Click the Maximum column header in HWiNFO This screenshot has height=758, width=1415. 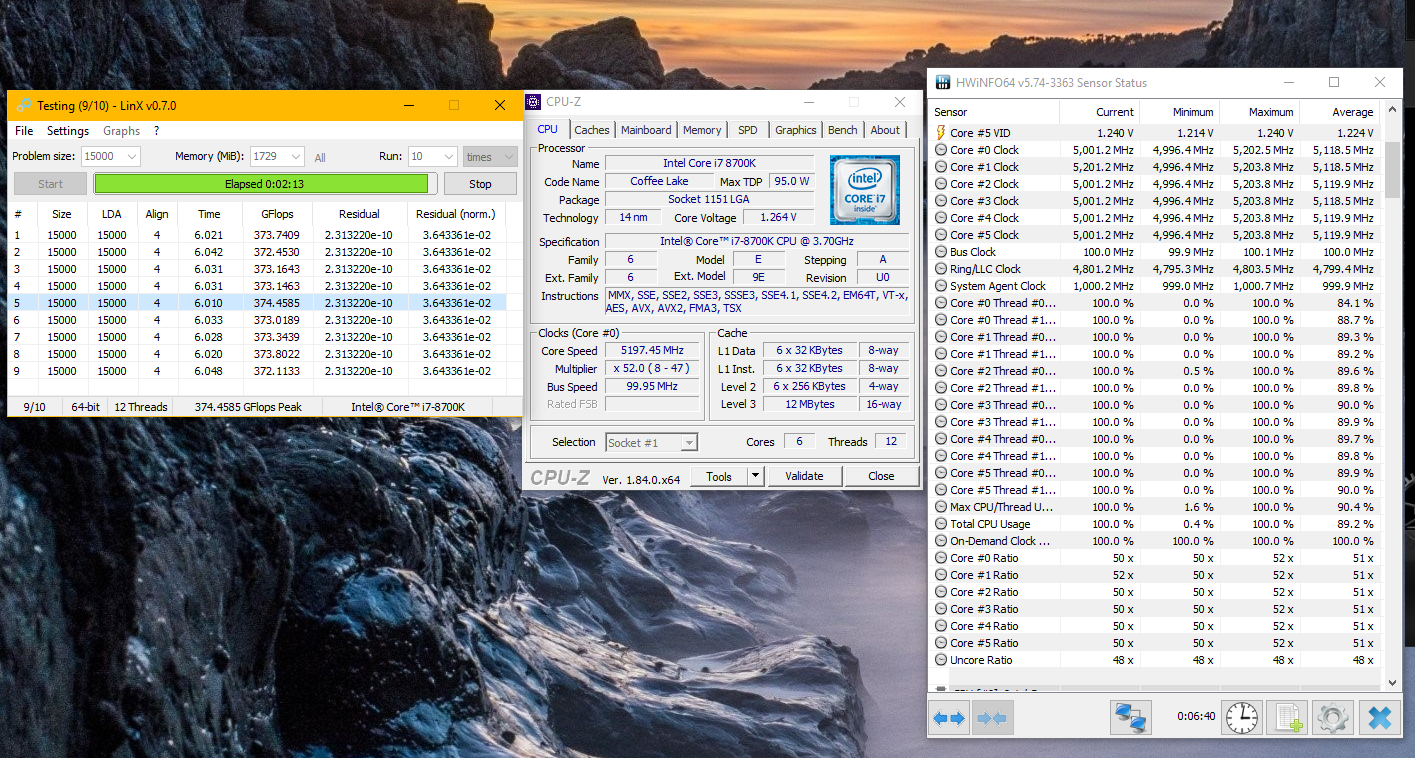[x=1259, y=112]
